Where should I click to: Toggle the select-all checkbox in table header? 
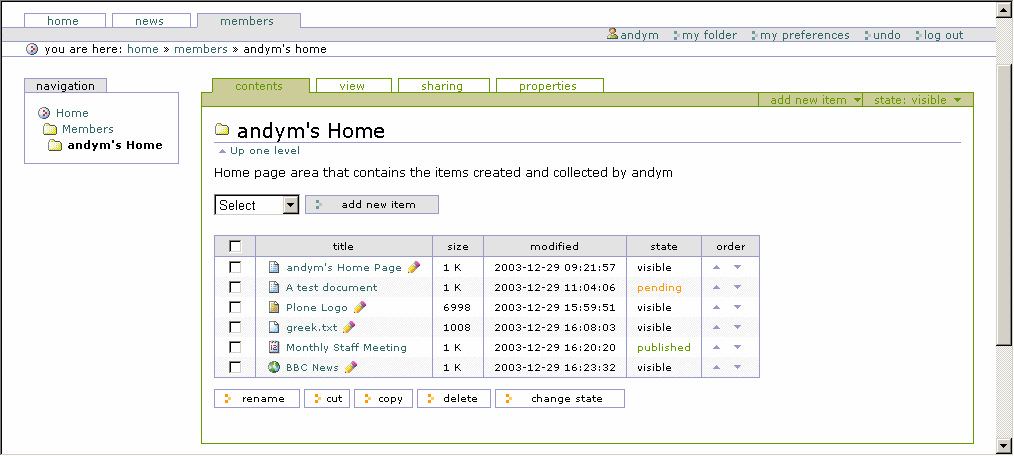click(235, 246)
